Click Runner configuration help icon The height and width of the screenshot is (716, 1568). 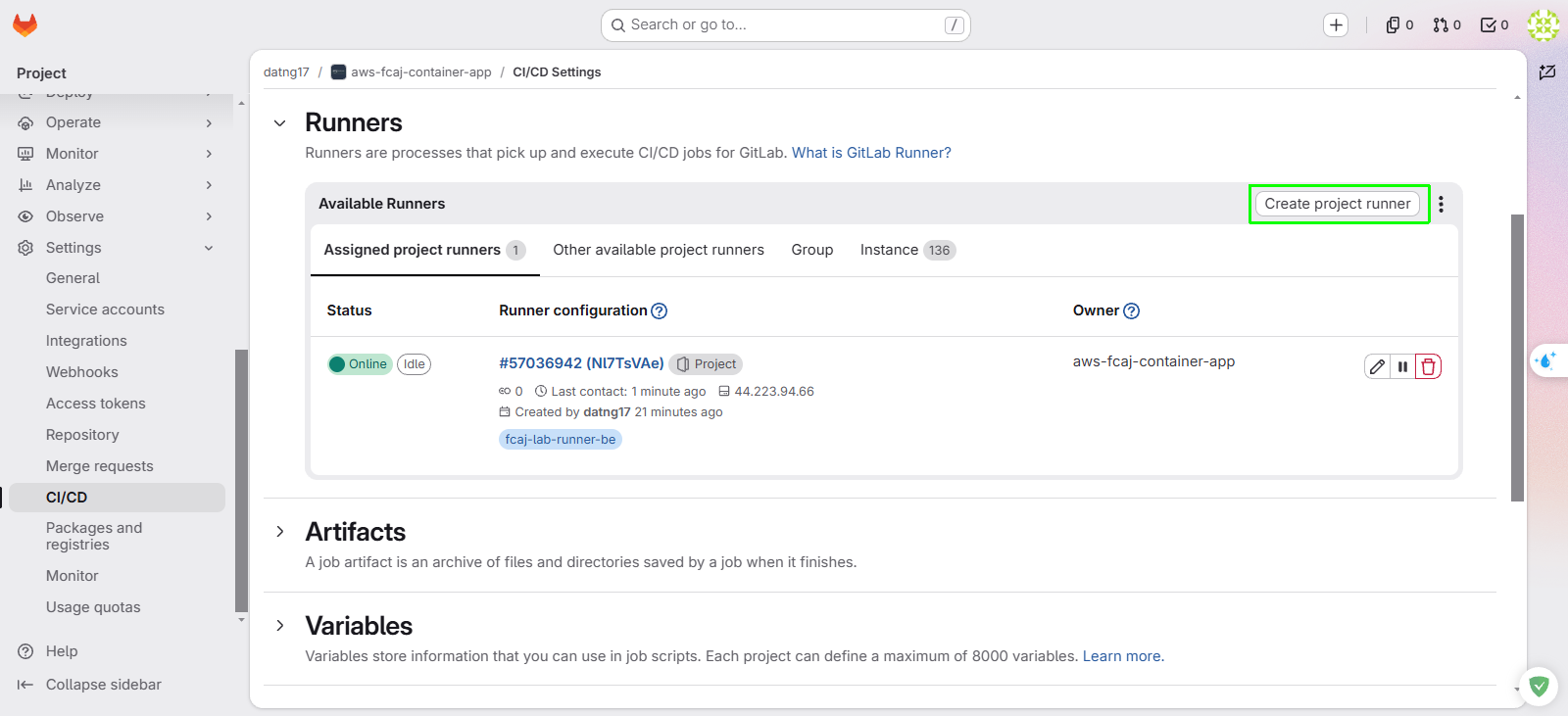coord(660,310)
